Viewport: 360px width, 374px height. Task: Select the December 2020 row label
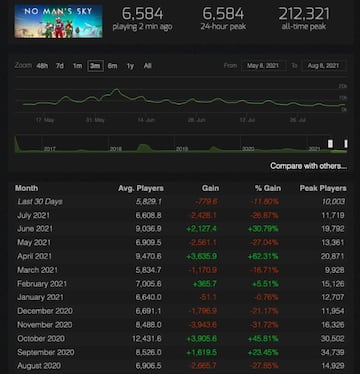pyautogui.click(x=45, y=311)
